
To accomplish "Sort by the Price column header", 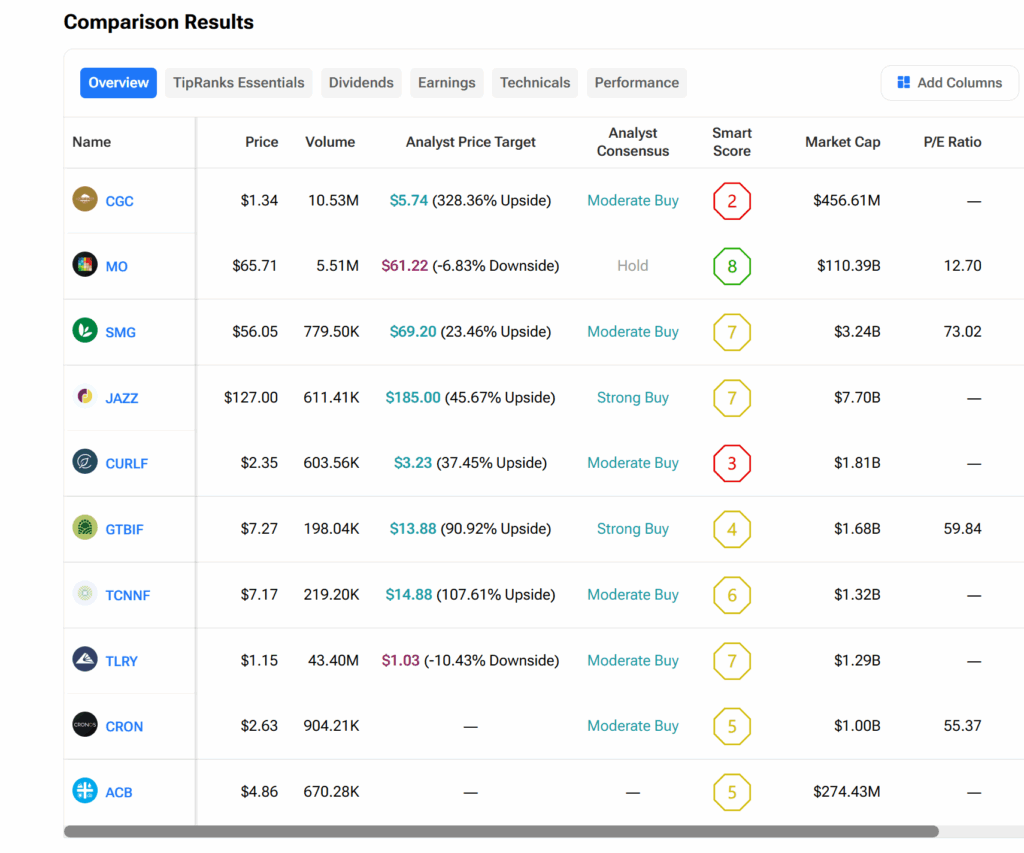I will click(x=262, y=142).
